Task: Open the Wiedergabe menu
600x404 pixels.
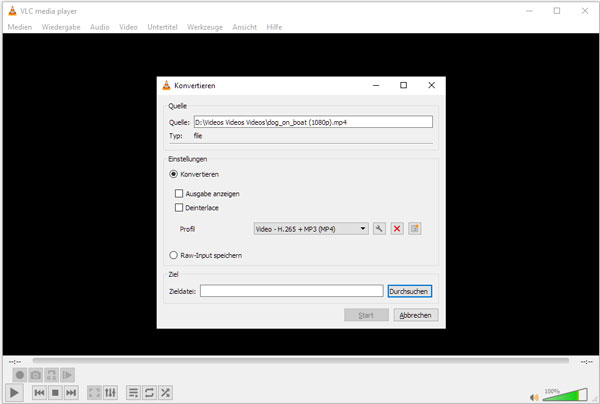Action: tap(61, 27)
